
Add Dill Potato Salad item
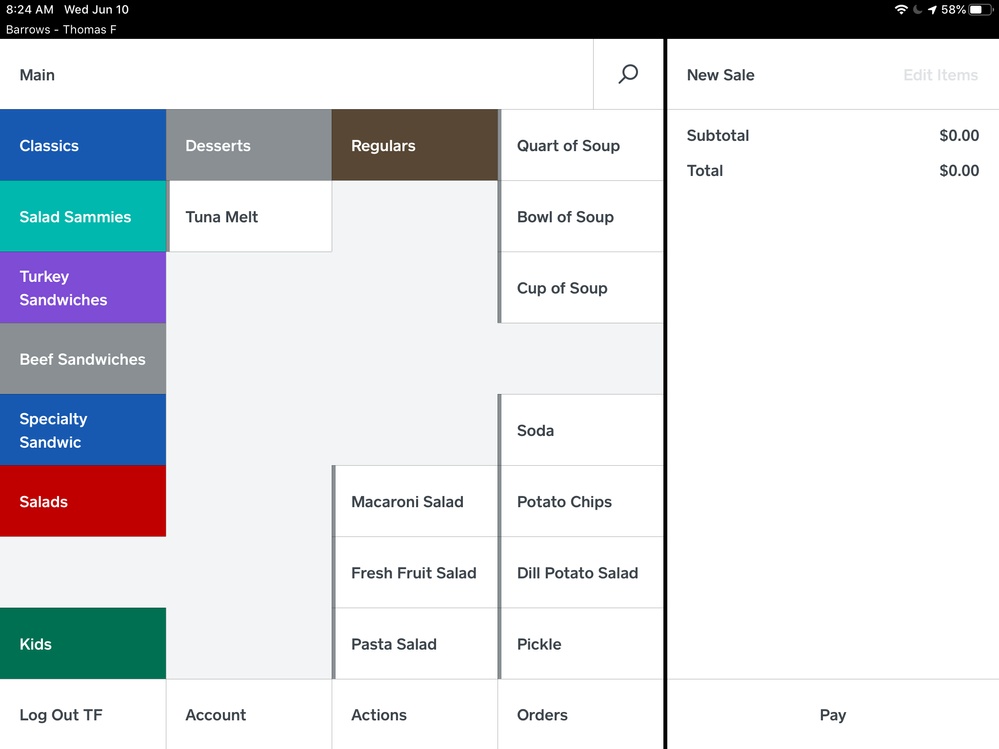pos(581,573)
